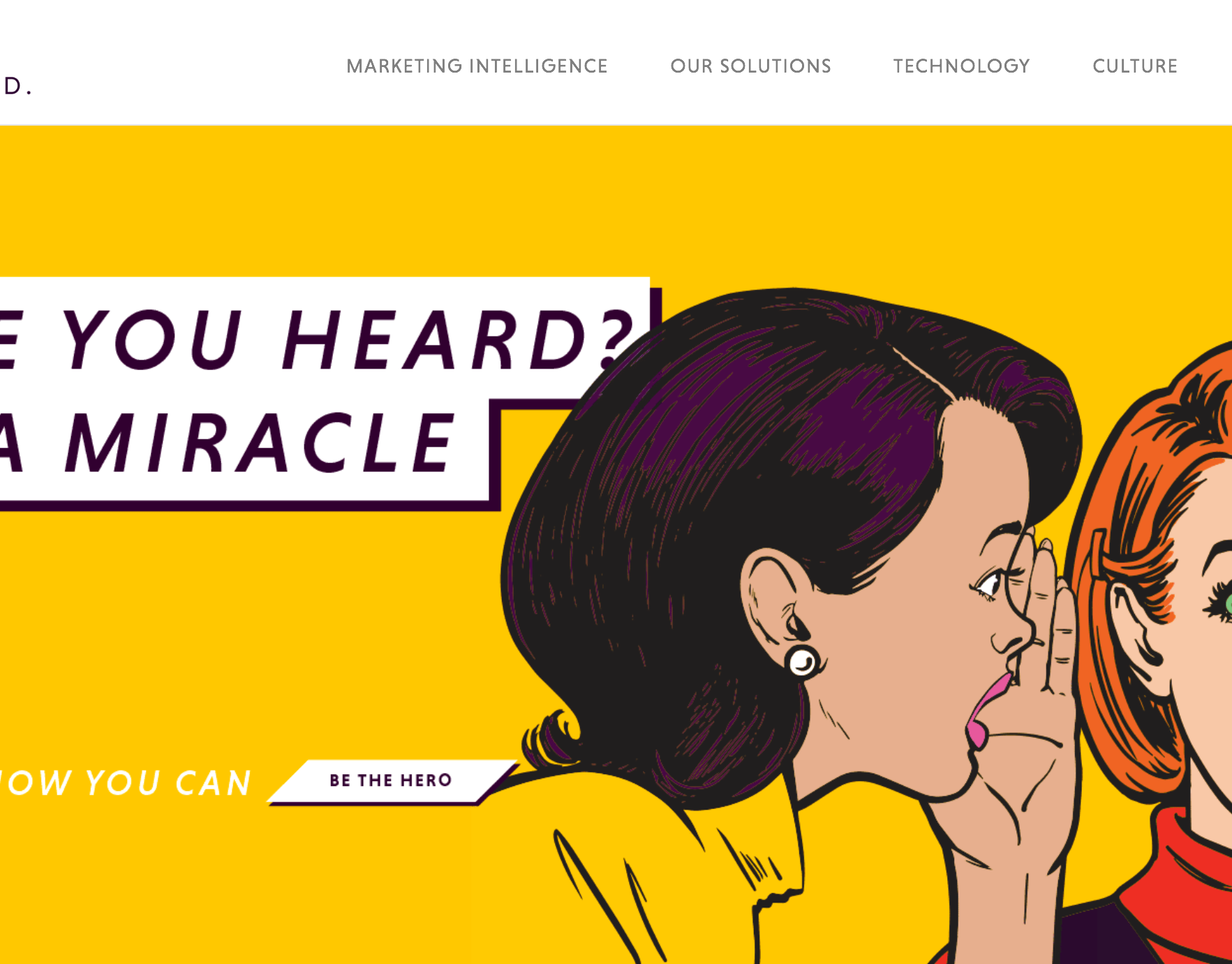1232x964 pixels.
Task: Open the Culture navigation link
Action: 1135,66
